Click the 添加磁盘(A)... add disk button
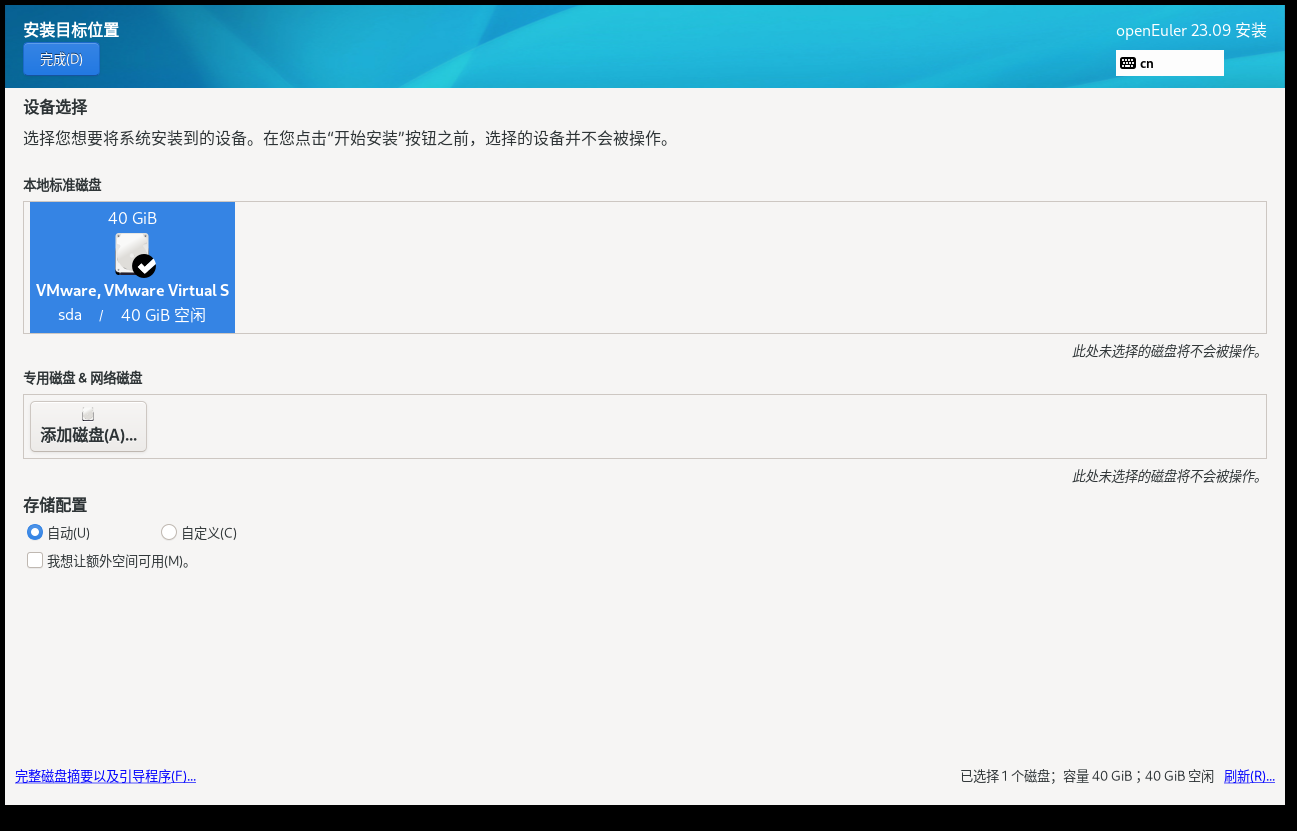This screenshot has height=831, width=1297. tap(88, 426)
